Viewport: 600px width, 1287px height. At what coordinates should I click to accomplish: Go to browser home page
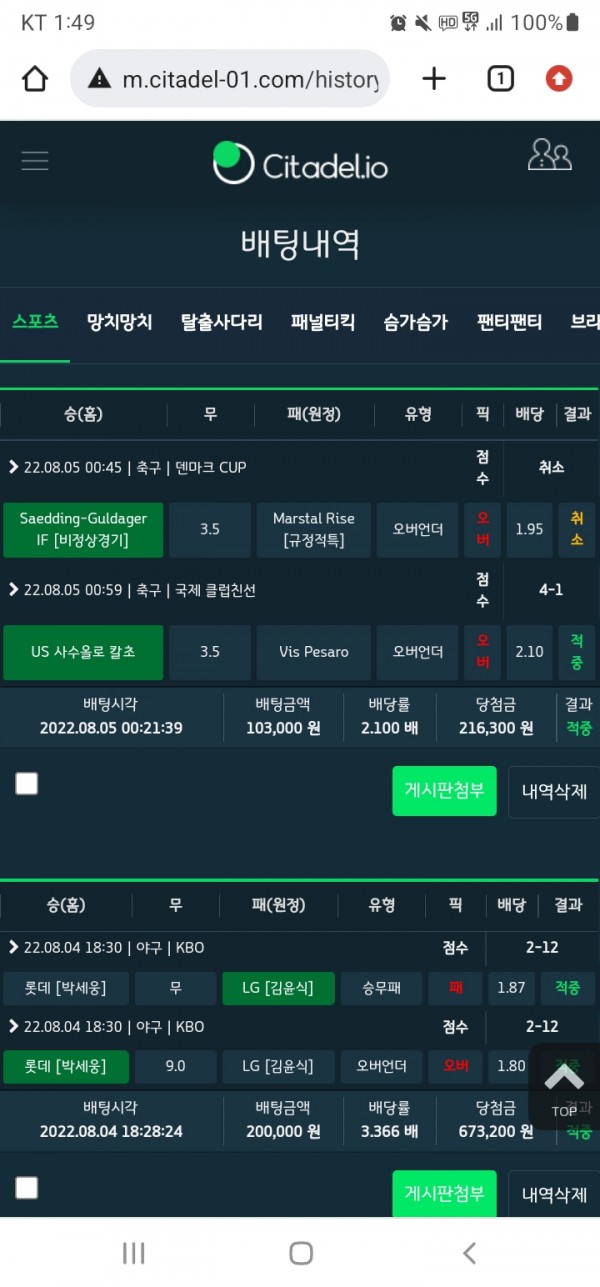point(35,79)
